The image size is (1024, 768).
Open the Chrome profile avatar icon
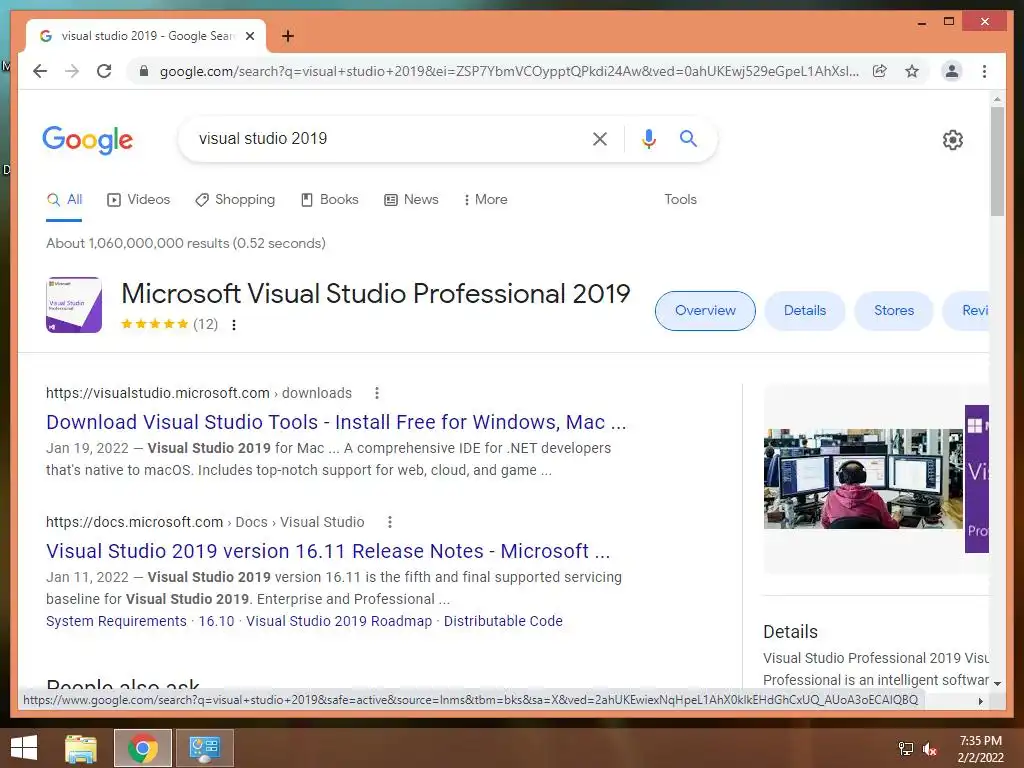(952, 71)
